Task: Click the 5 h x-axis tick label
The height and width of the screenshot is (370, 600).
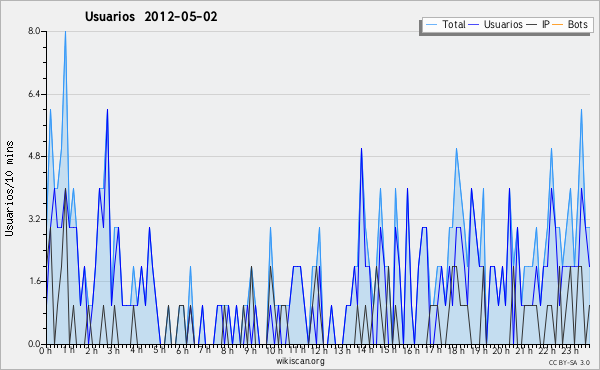Action: click(160, 350)
